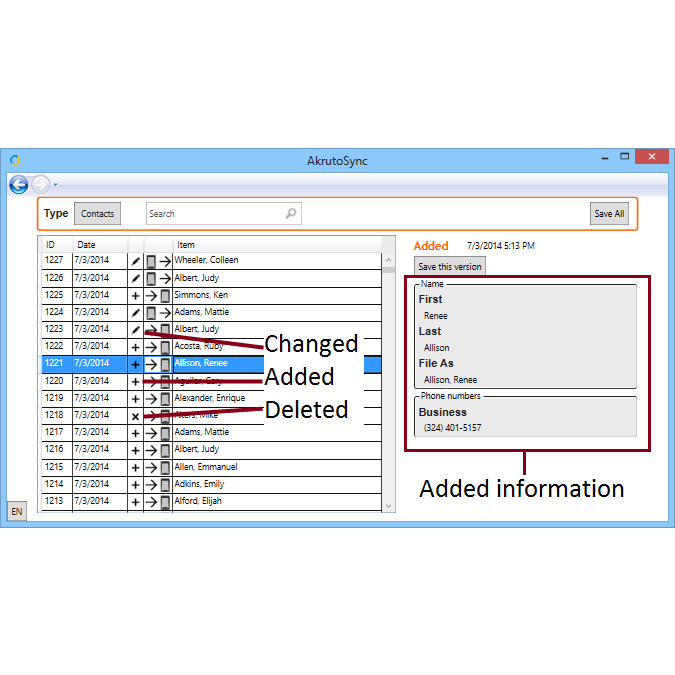This screenshot has width=675, height=675.
Task: Click the plus added icon on row 1219
Action: point(135,399)
